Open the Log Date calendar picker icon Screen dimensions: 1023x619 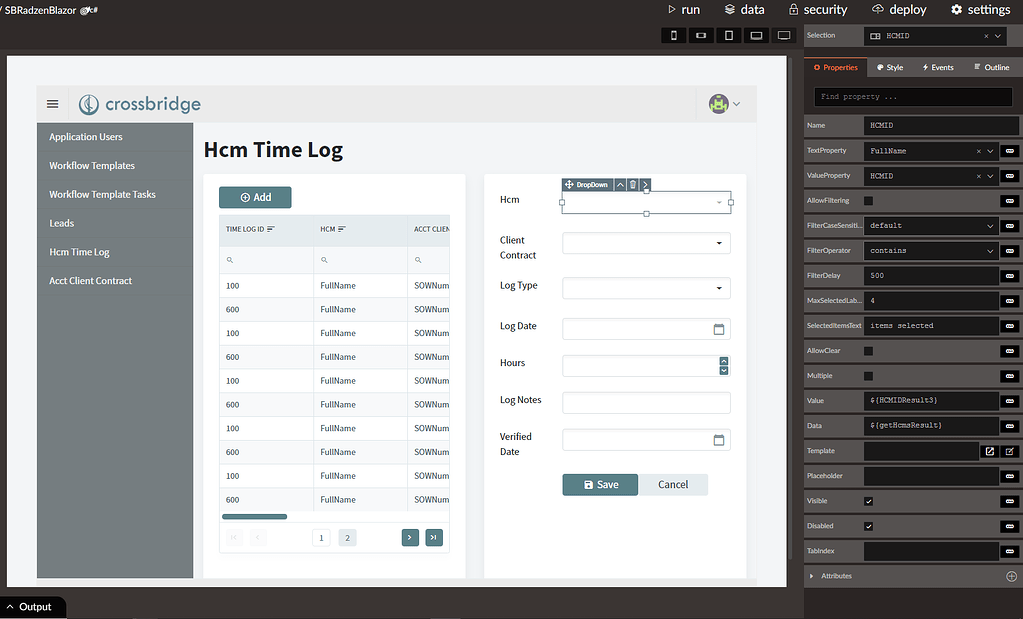pyautogui.click(x=718, y=329)
